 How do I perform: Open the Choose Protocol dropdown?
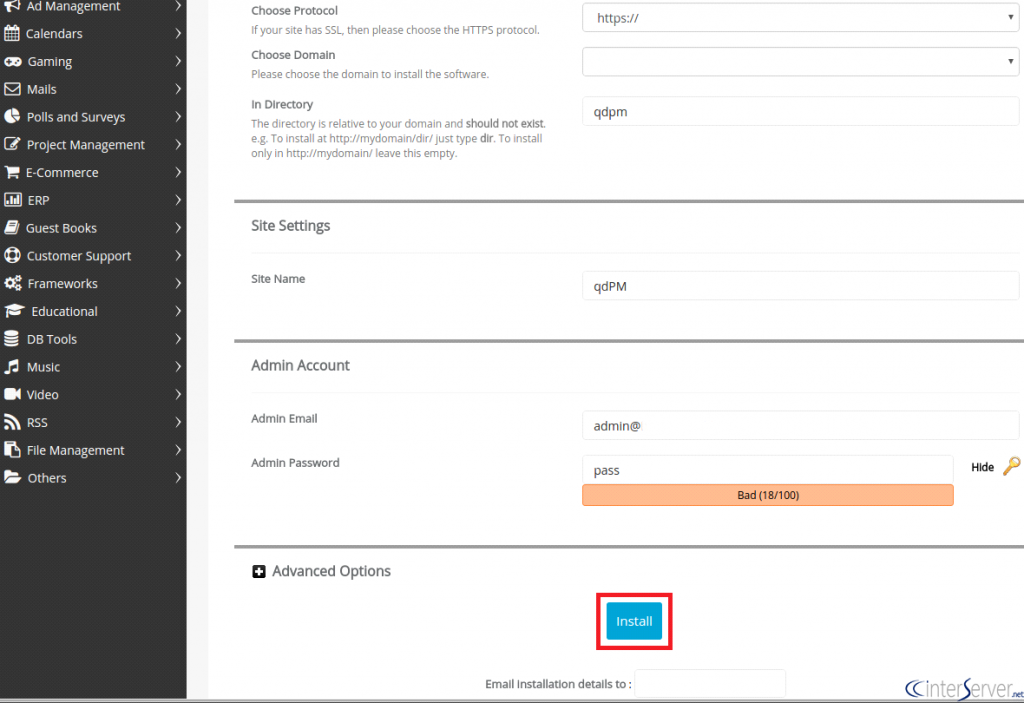(x=800, y=18)
